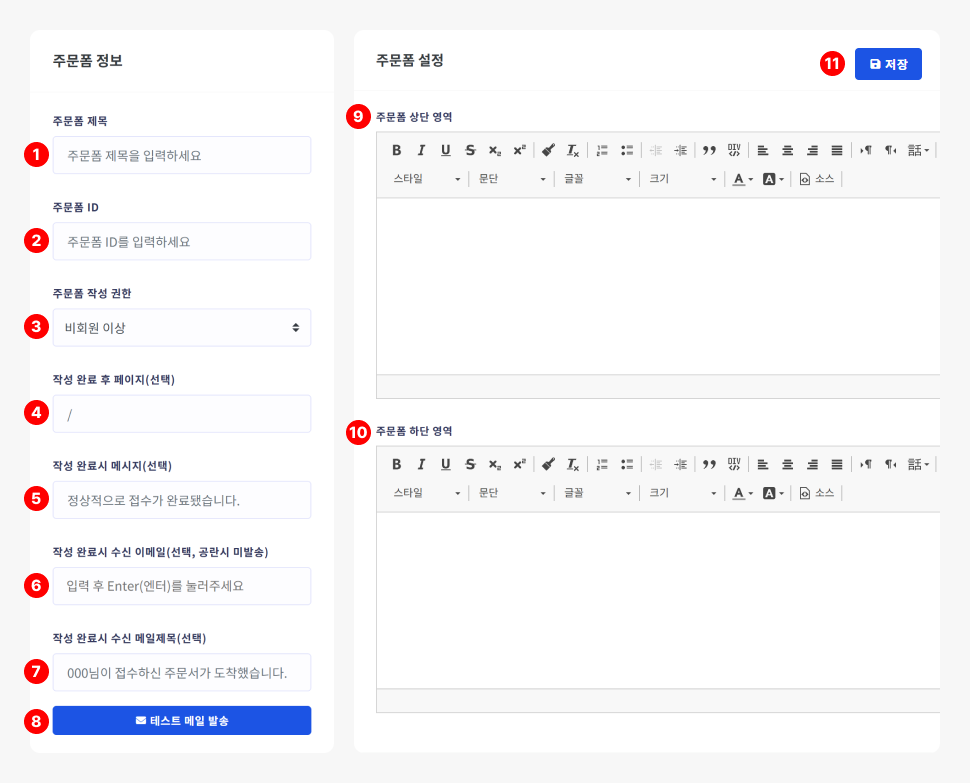Image resolution: width=970 pixels, height=783 pixels.
Task: Insert numbered list in top area editor
Action: click(602, 150)
